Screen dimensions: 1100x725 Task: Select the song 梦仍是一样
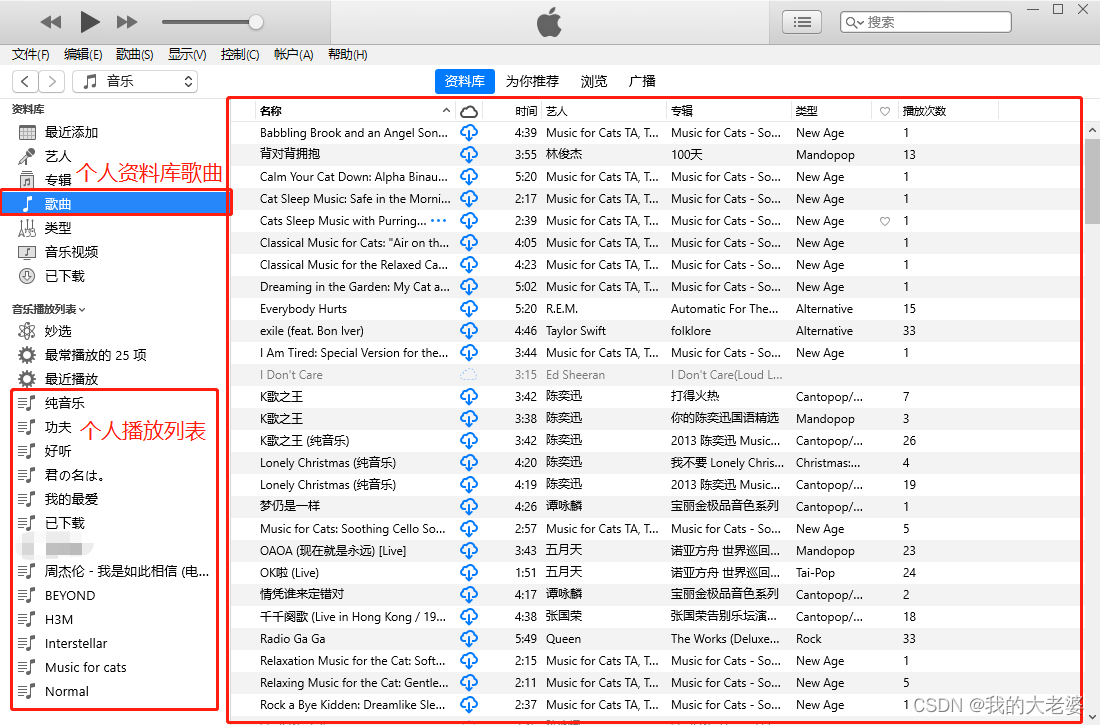(290, 506)
